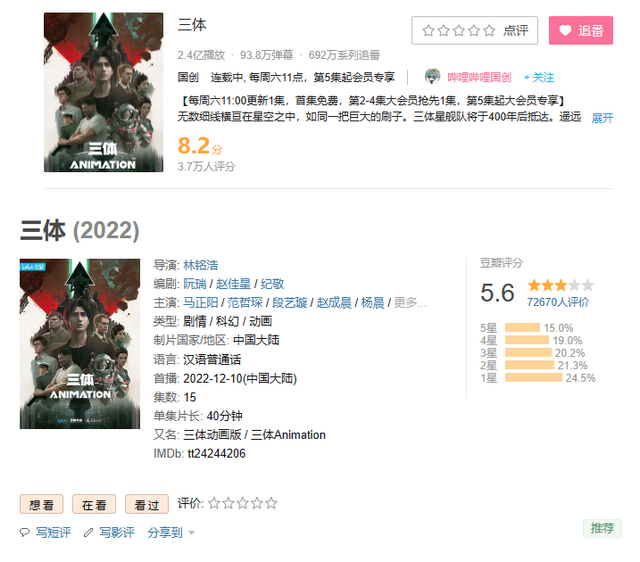Click the heart 追番 follow button
The image size is (640, 562).
pyautogui.click(x=580, y=30)
